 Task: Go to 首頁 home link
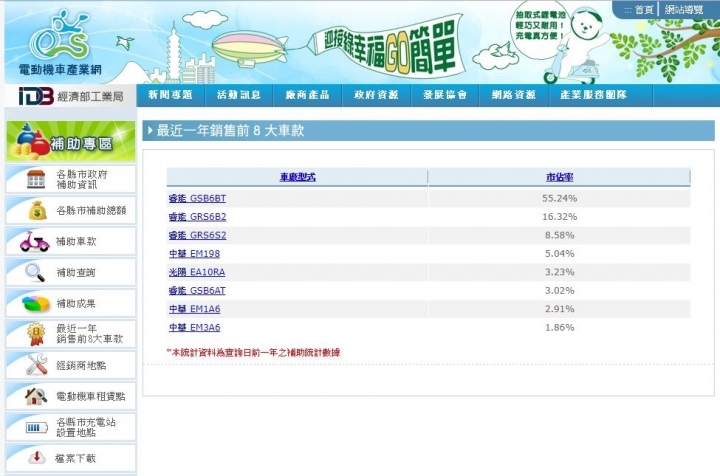pyautogui.click(x=644, y=10)
